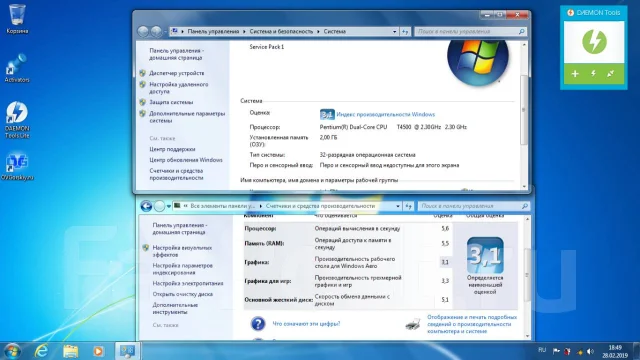Viewport: 640px width, 360px height.
Task: Go forward in the Performance window
Action: pos(160,206)
